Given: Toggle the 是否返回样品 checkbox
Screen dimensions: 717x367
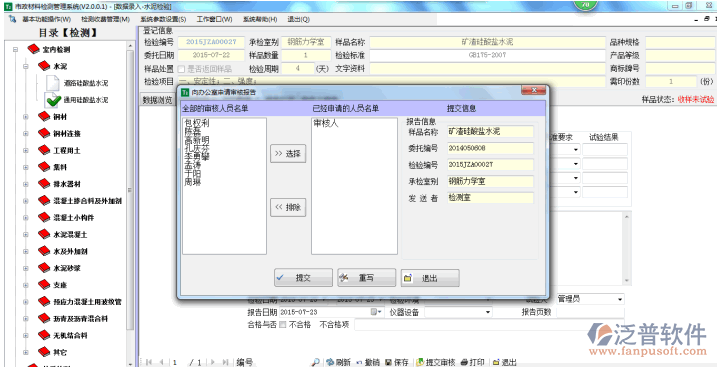Looking at the screenshot, I should click(x=182, y=69).
